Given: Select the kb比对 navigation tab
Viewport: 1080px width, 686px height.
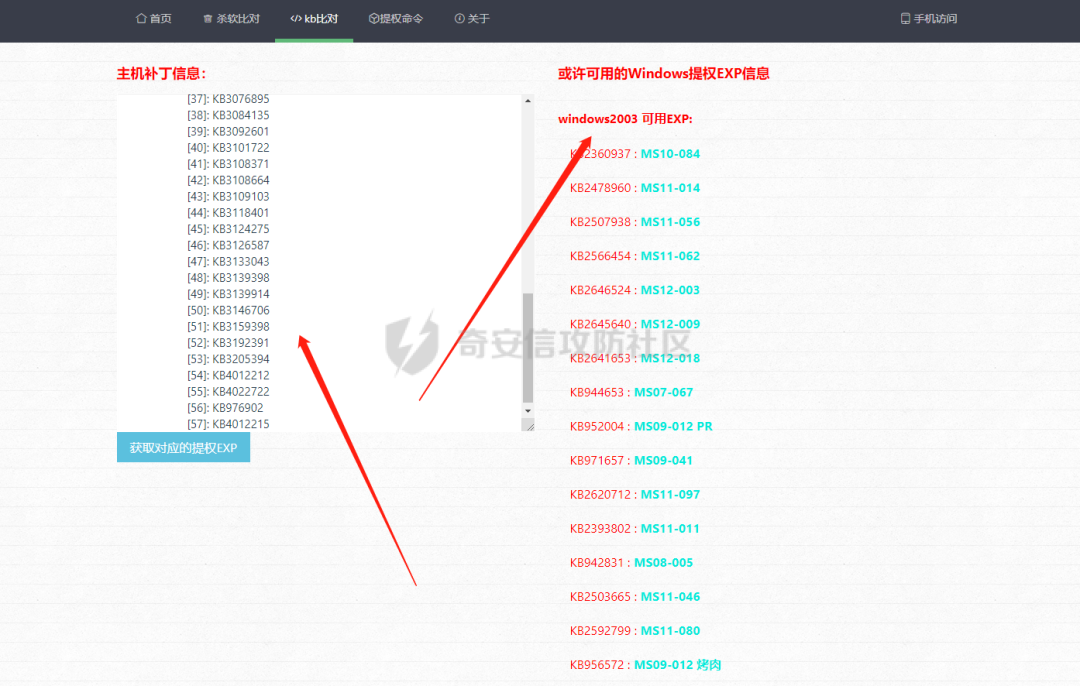Looking at the screenshot, I should pos(314,19).
